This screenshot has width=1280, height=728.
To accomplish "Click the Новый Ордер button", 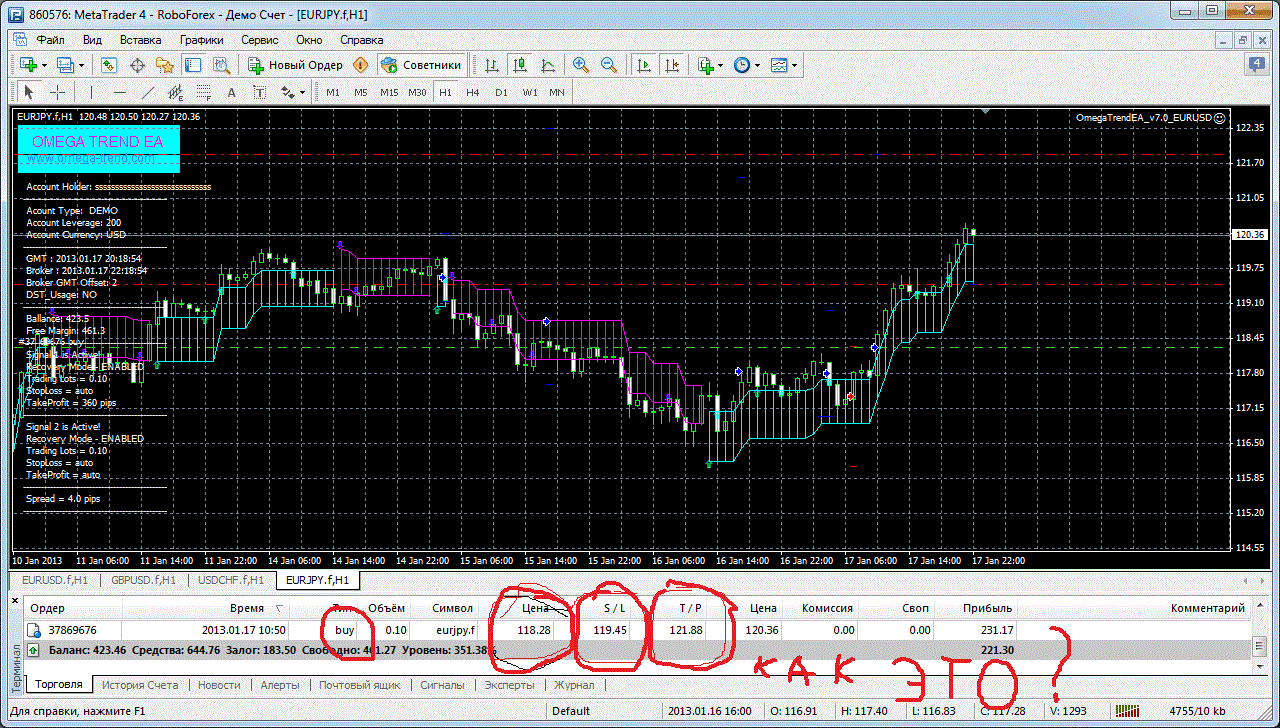I will (x=296, y=65).
